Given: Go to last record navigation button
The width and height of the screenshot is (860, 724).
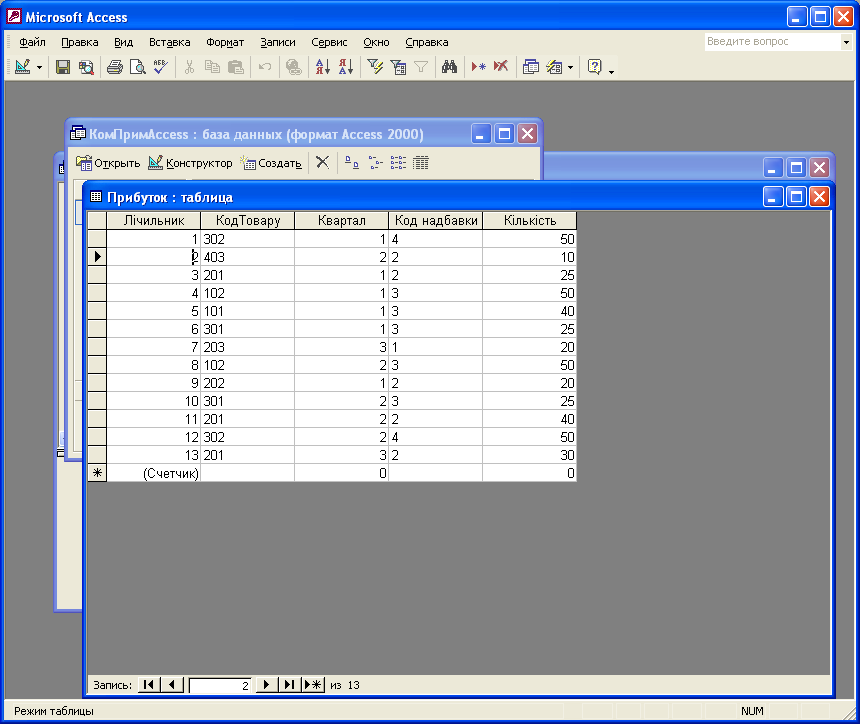Looking at the screenshot, I should (290, 685).
